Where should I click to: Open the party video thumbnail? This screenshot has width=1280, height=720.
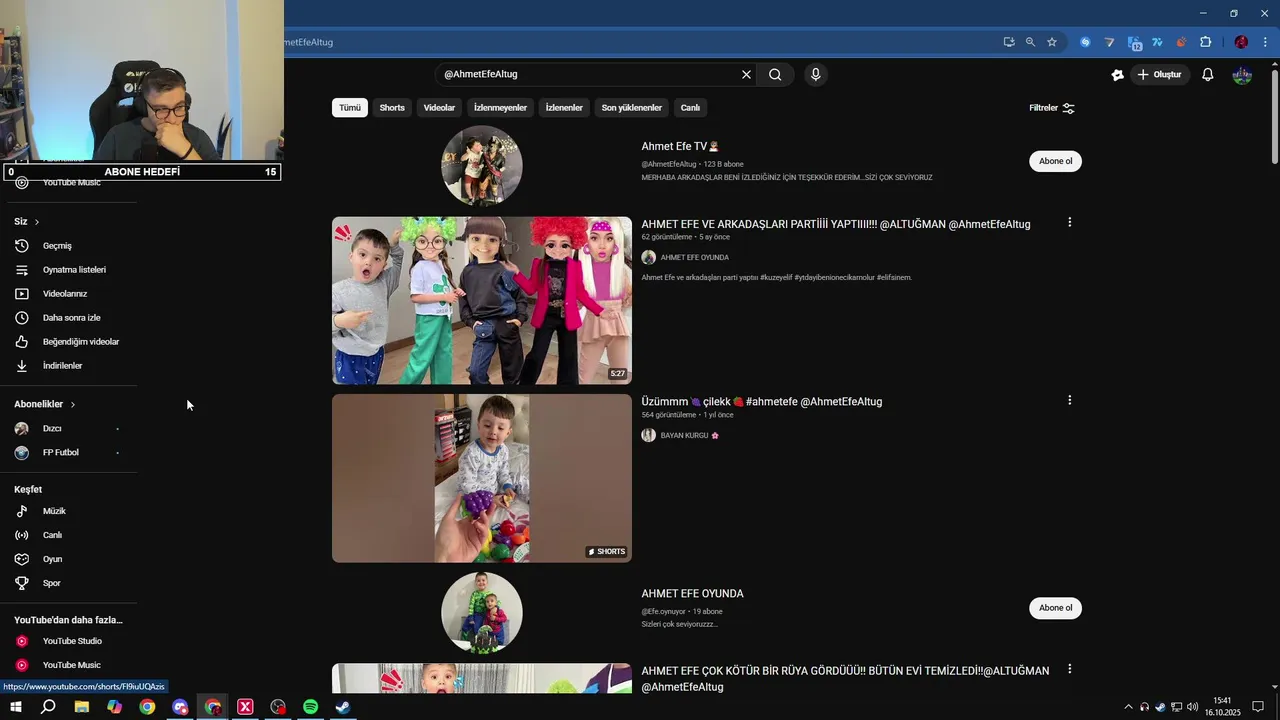[x=482, y=301]
